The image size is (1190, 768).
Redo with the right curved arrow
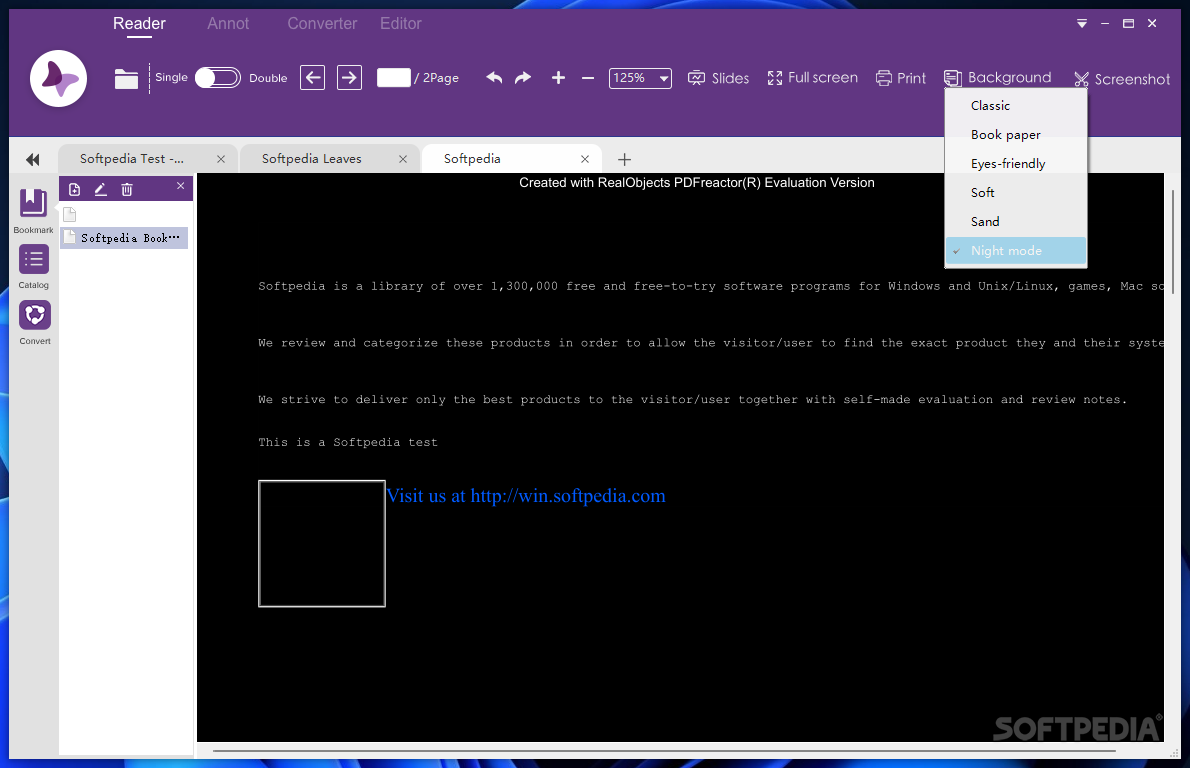(523, 77)
